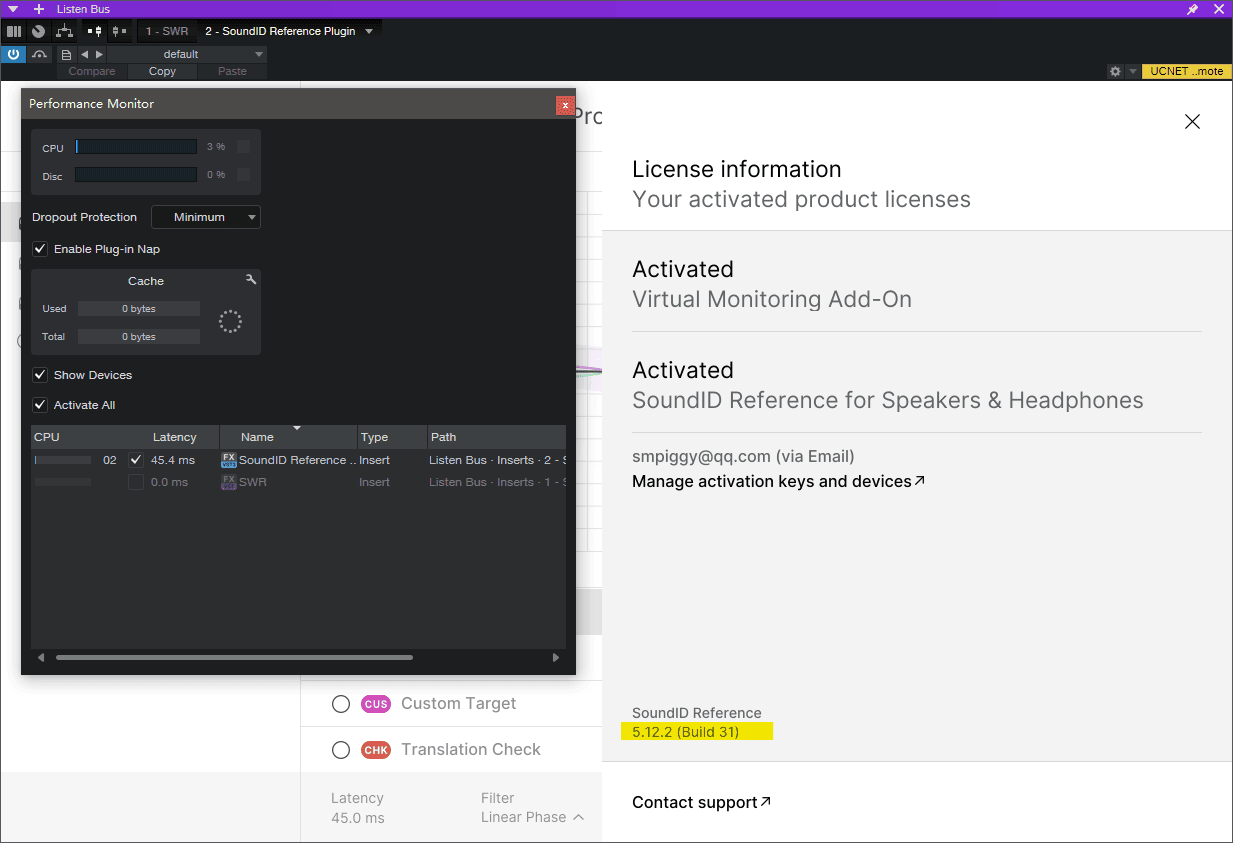Toggle the Show Devices checkbox
The height and width of the screenshot is (843, 1233).
pyautogui.click(x=41, y=375)
